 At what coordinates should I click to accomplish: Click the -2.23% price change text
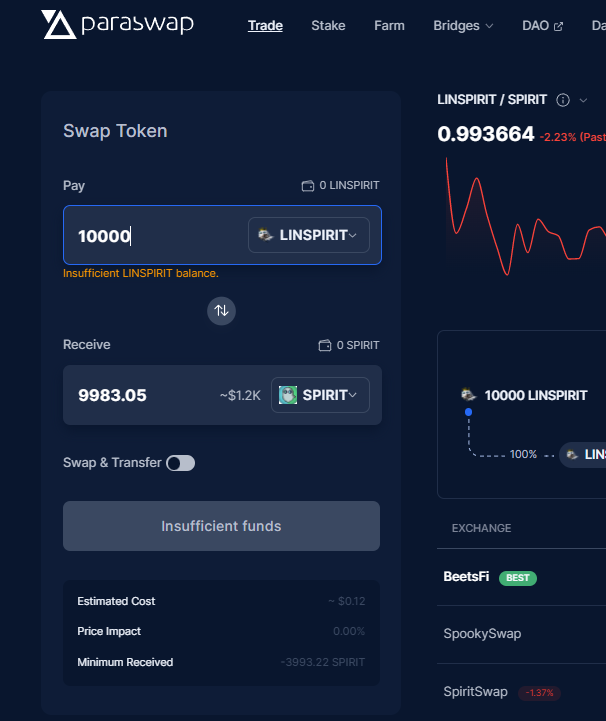[x=572, y=137]
